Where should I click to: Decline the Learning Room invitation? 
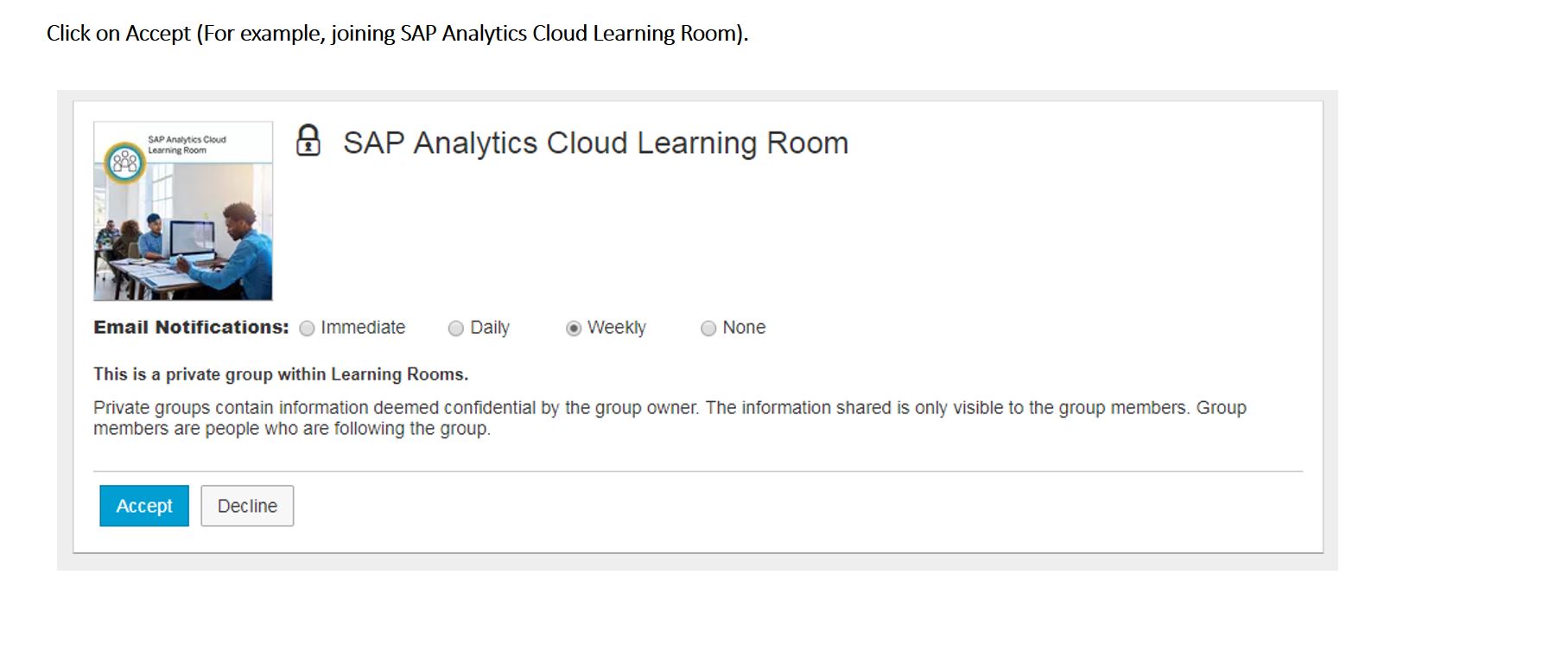(247, 506)
